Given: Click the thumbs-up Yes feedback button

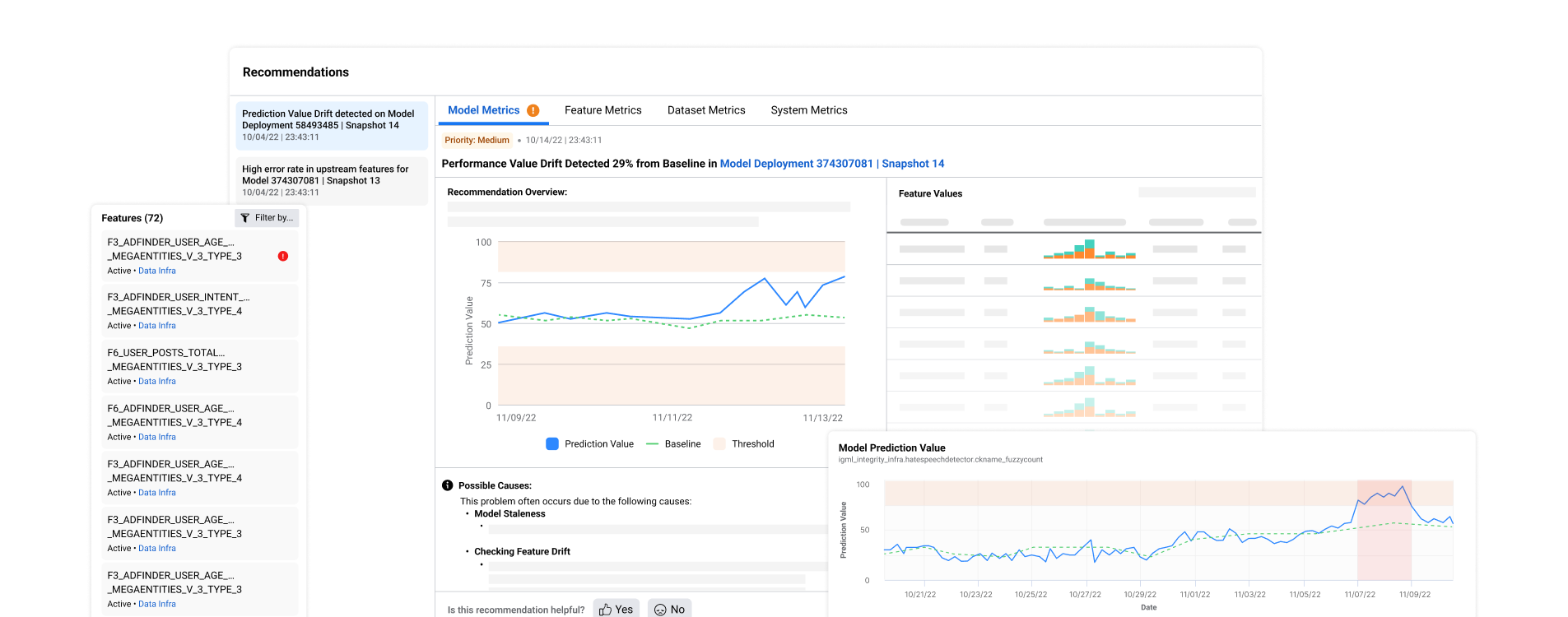Looking at the screenshot, I should pyautogui.click(x=616, y=609).
